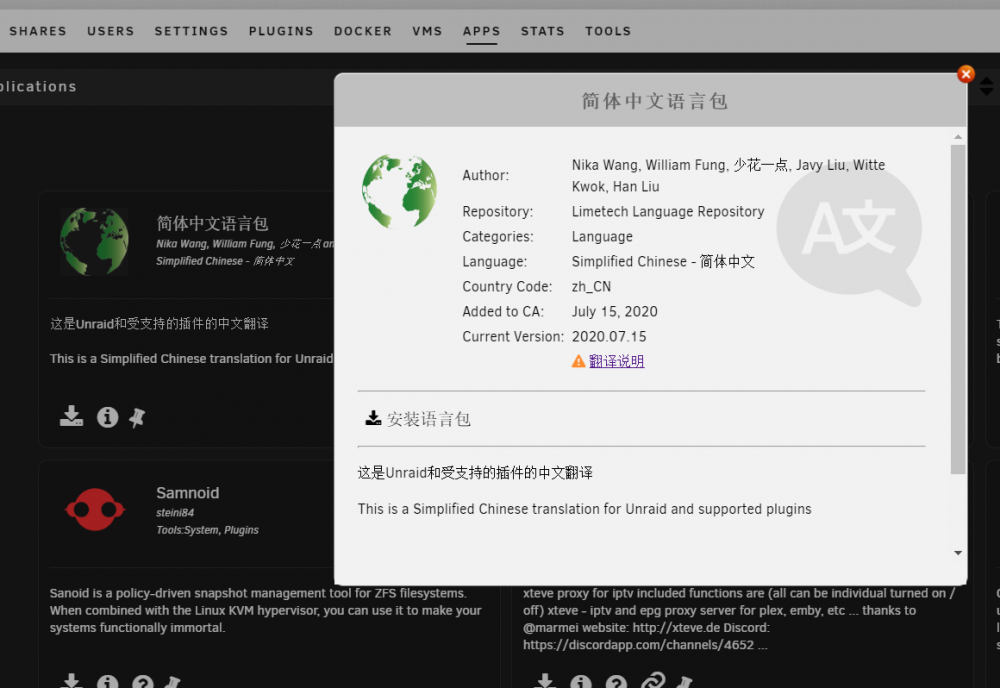This screenshot has width=1000, height=688.
Task: Open the 翻译说明 link
Action: tap(616, 361)
